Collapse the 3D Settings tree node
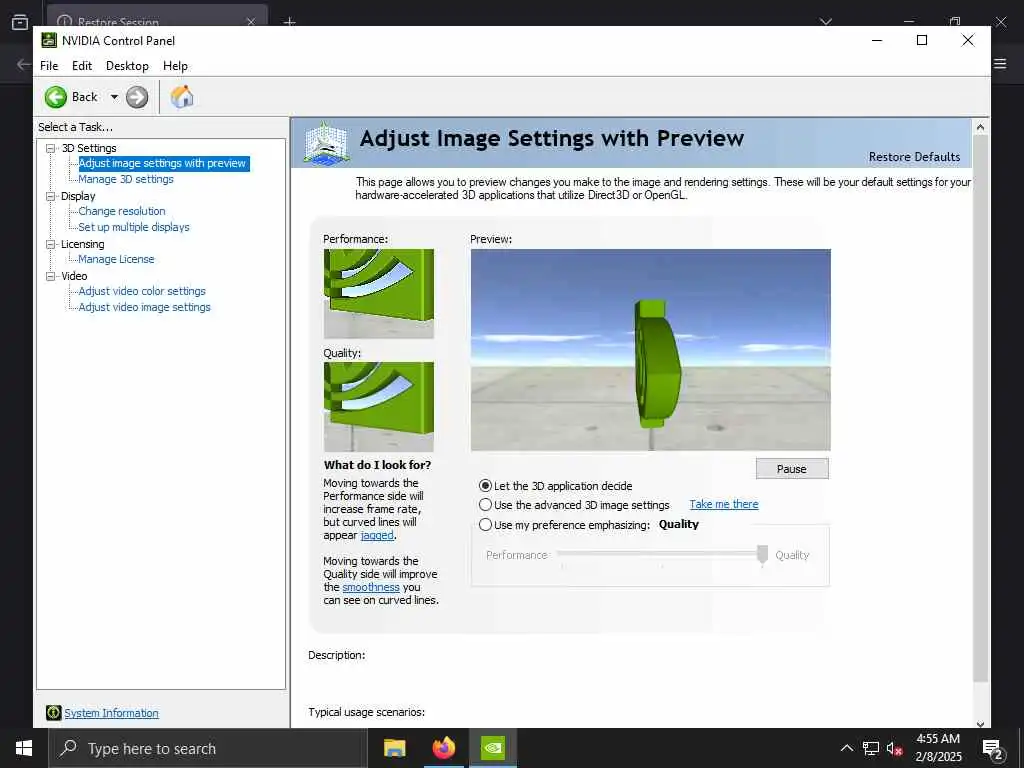 pyautogui.click(x=50, y=148)
